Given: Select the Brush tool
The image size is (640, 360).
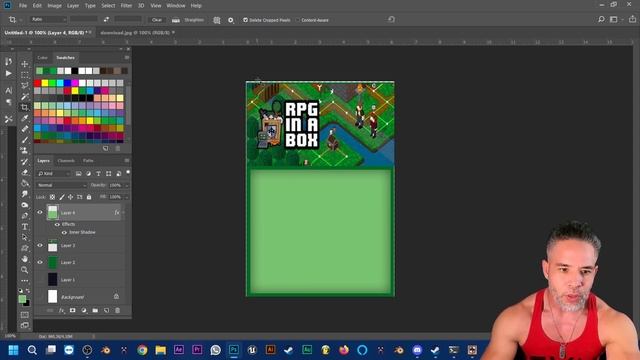Looking at the screenshot, I should click(x=24, y=140).
